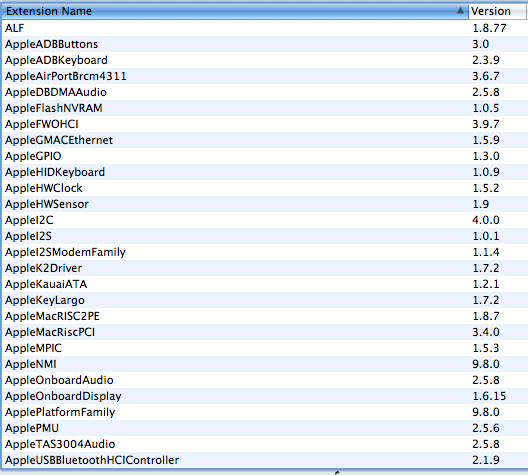Click version 1.9 of AppleHWSensor
The width and height of the screenshot is (528, 475).
click(x=481, y=204)
